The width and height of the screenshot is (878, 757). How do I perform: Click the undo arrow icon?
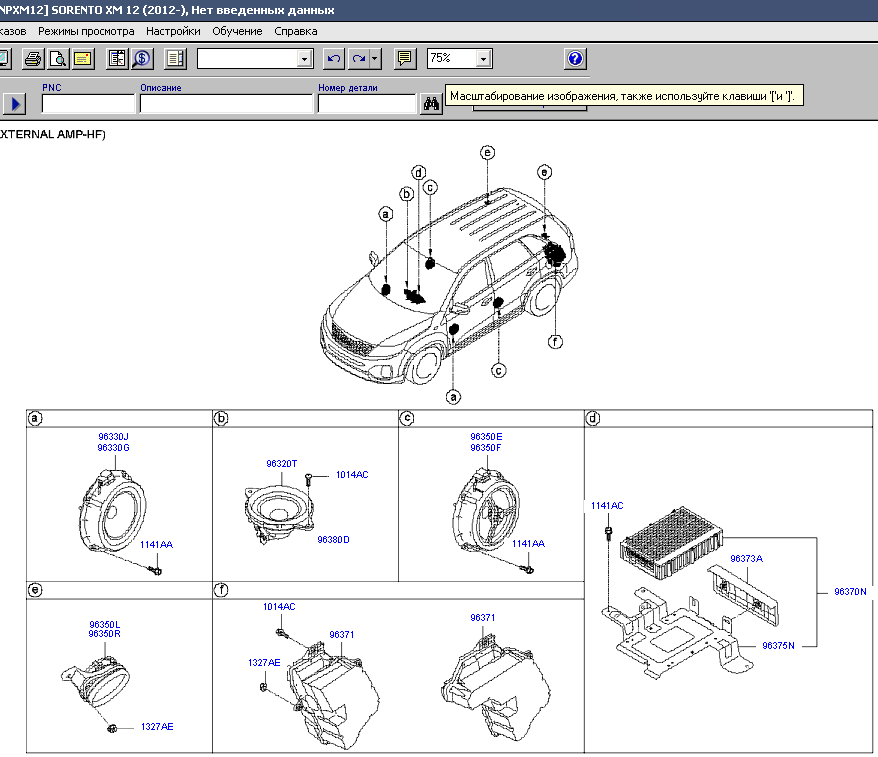[x=335, y=59]
